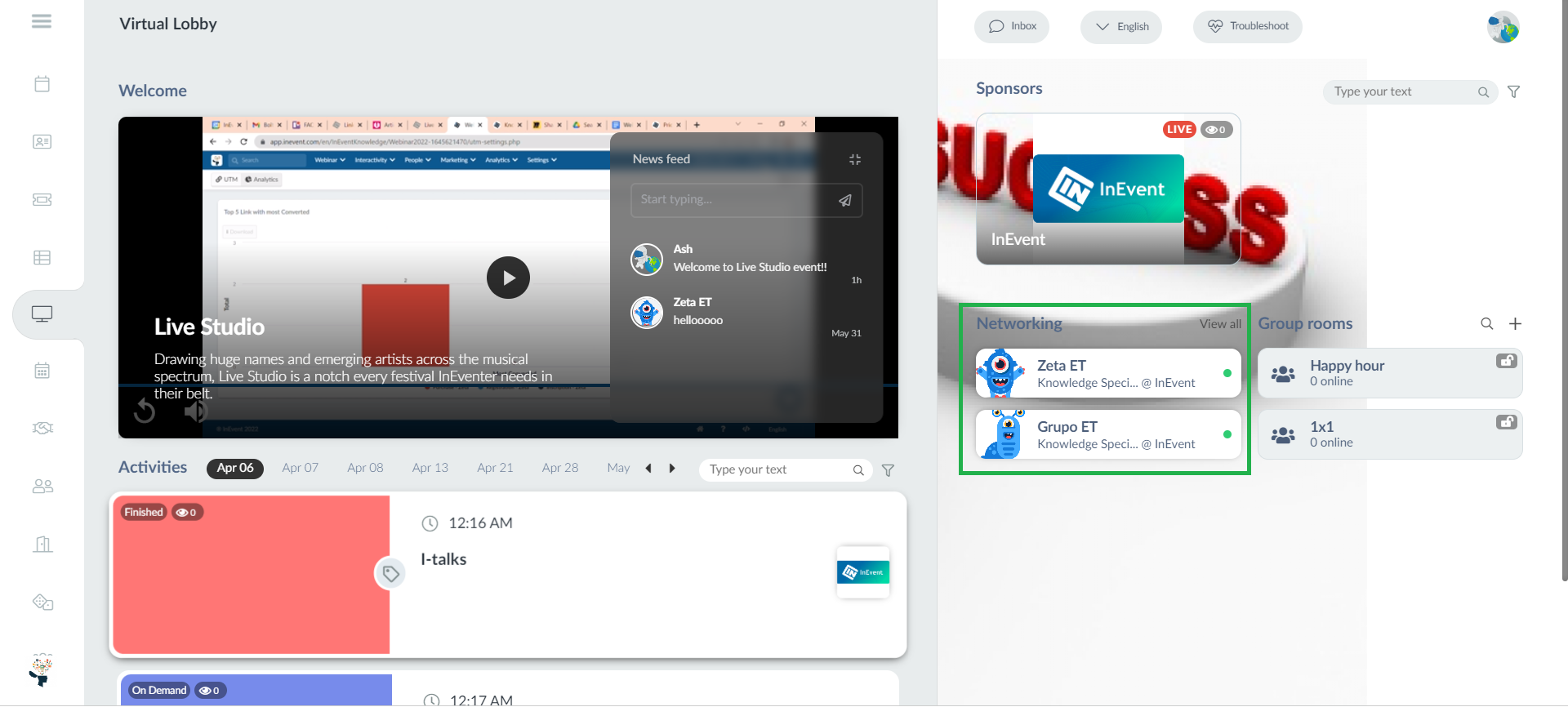Open Grupo ET networking card
The width and height of the screenshot is (1568, 707).
tap(1108, 434)
